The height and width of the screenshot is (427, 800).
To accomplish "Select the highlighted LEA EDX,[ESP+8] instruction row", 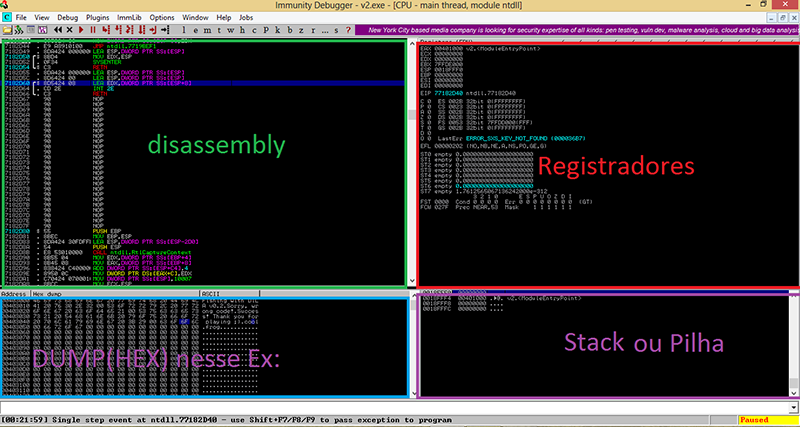I will (x=204, y=83).
